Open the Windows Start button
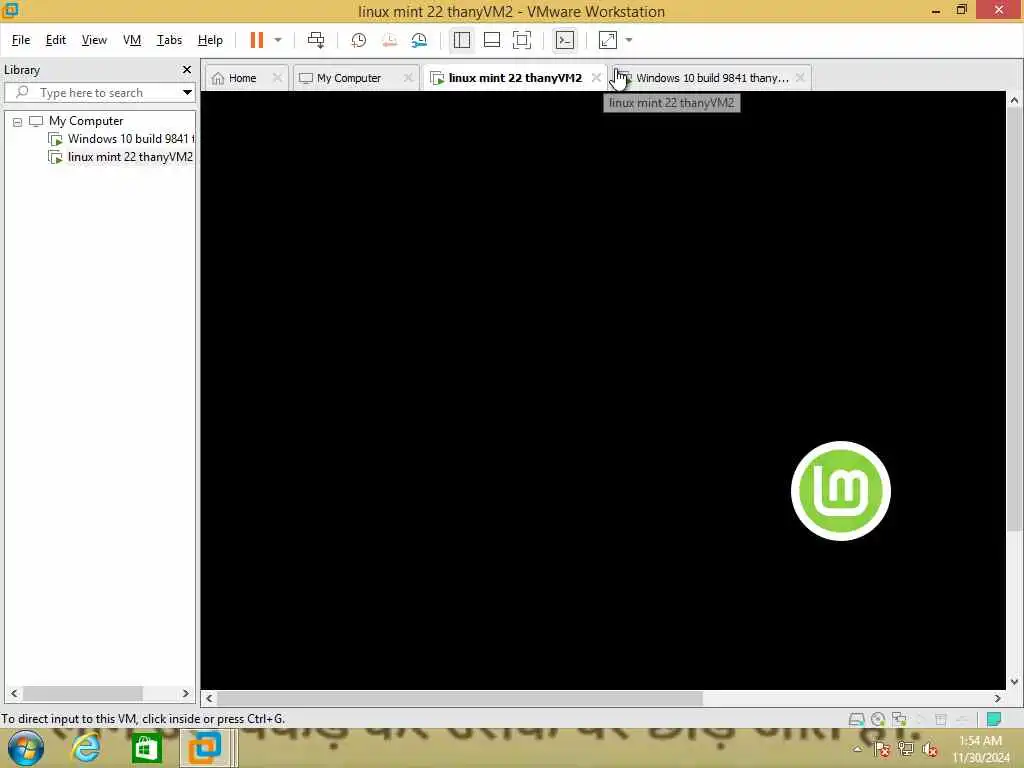This screenshot has width=1024, height=768. (25, 748)
